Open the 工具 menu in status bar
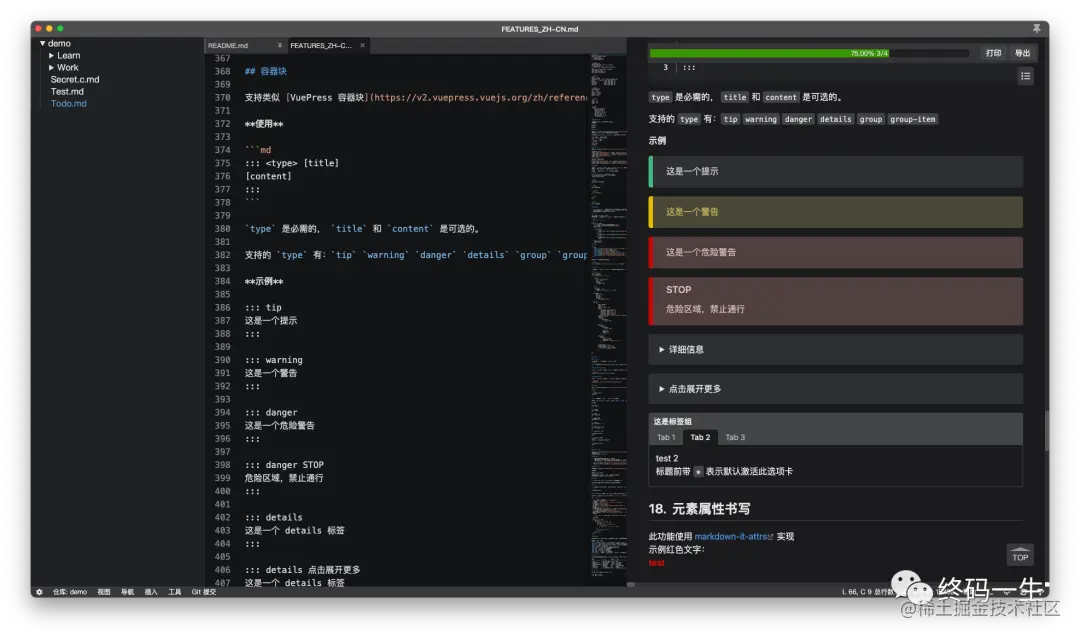The width and height of the screenshot is (1080, 638). [x=175, y=592]
